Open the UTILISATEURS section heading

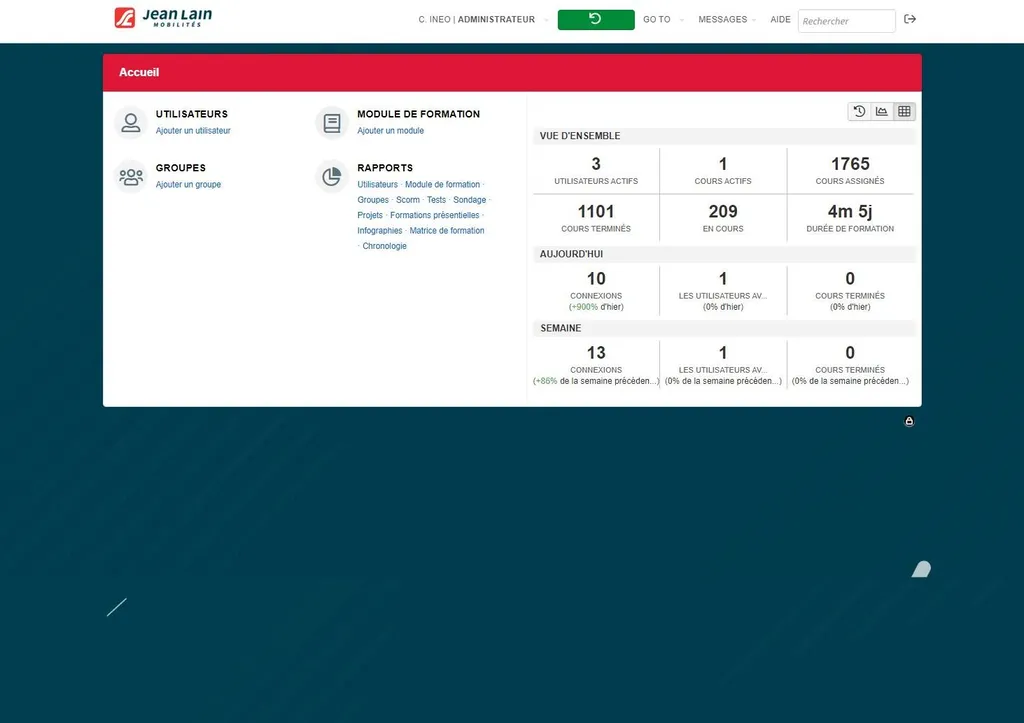coord(191,114)
